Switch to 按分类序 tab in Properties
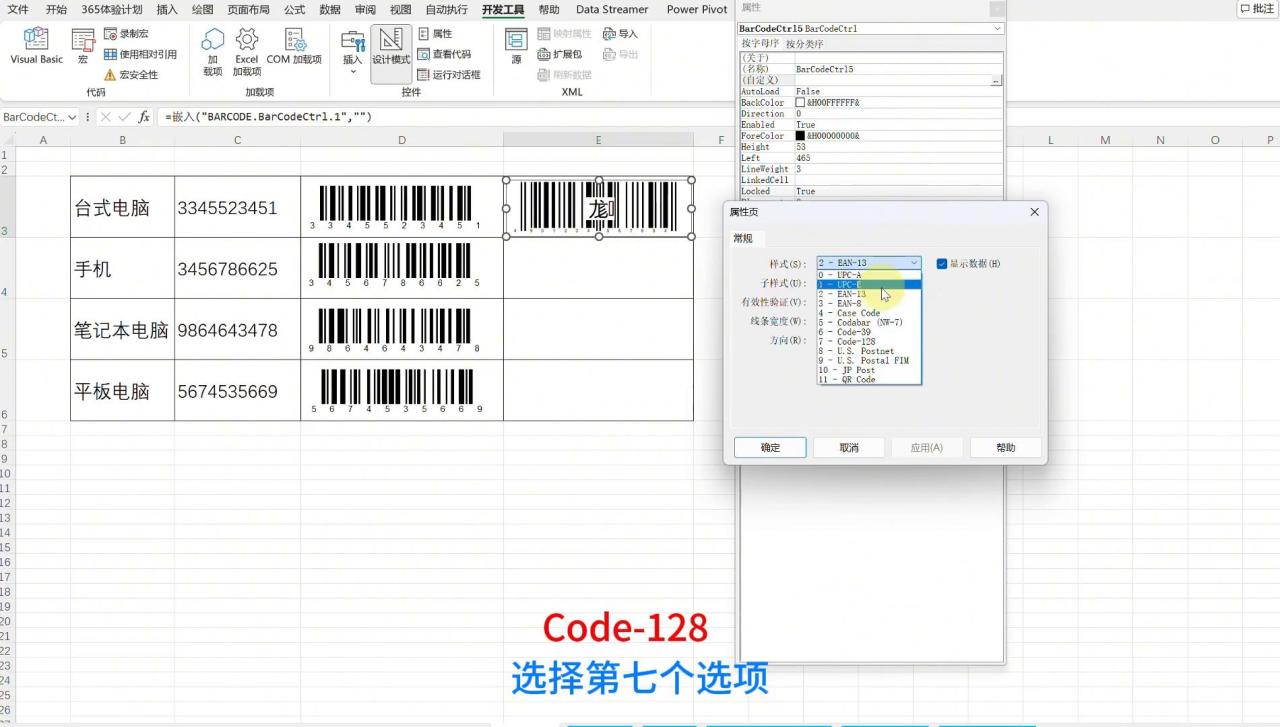 point(805,44)
